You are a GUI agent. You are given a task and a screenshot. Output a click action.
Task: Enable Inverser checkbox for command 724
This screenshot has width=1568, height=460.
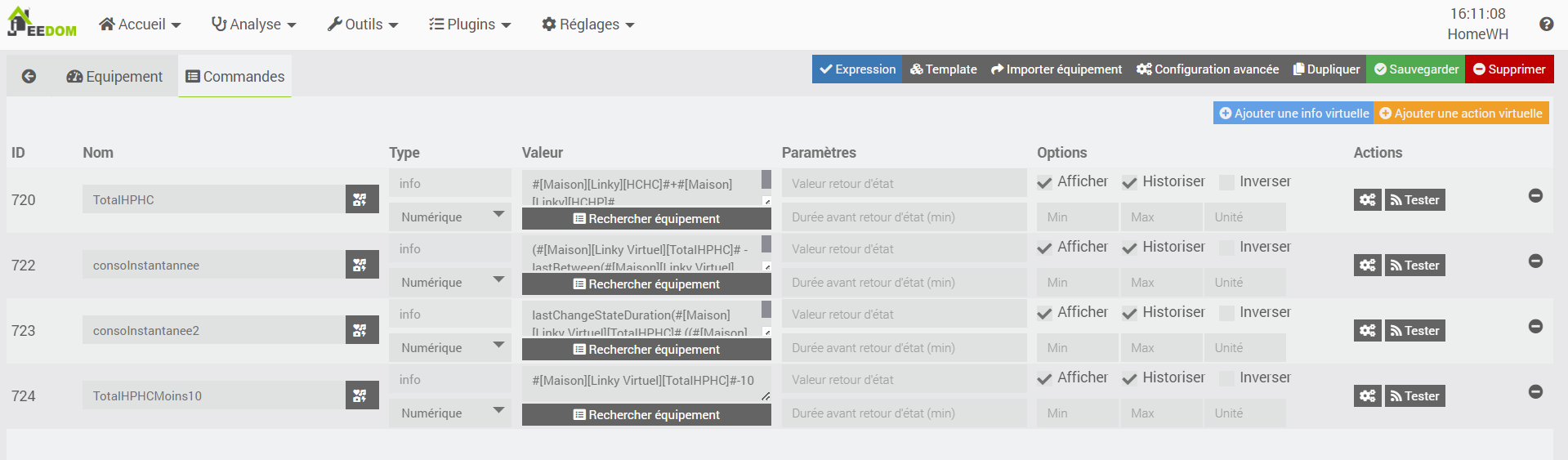click(1226, 379)
